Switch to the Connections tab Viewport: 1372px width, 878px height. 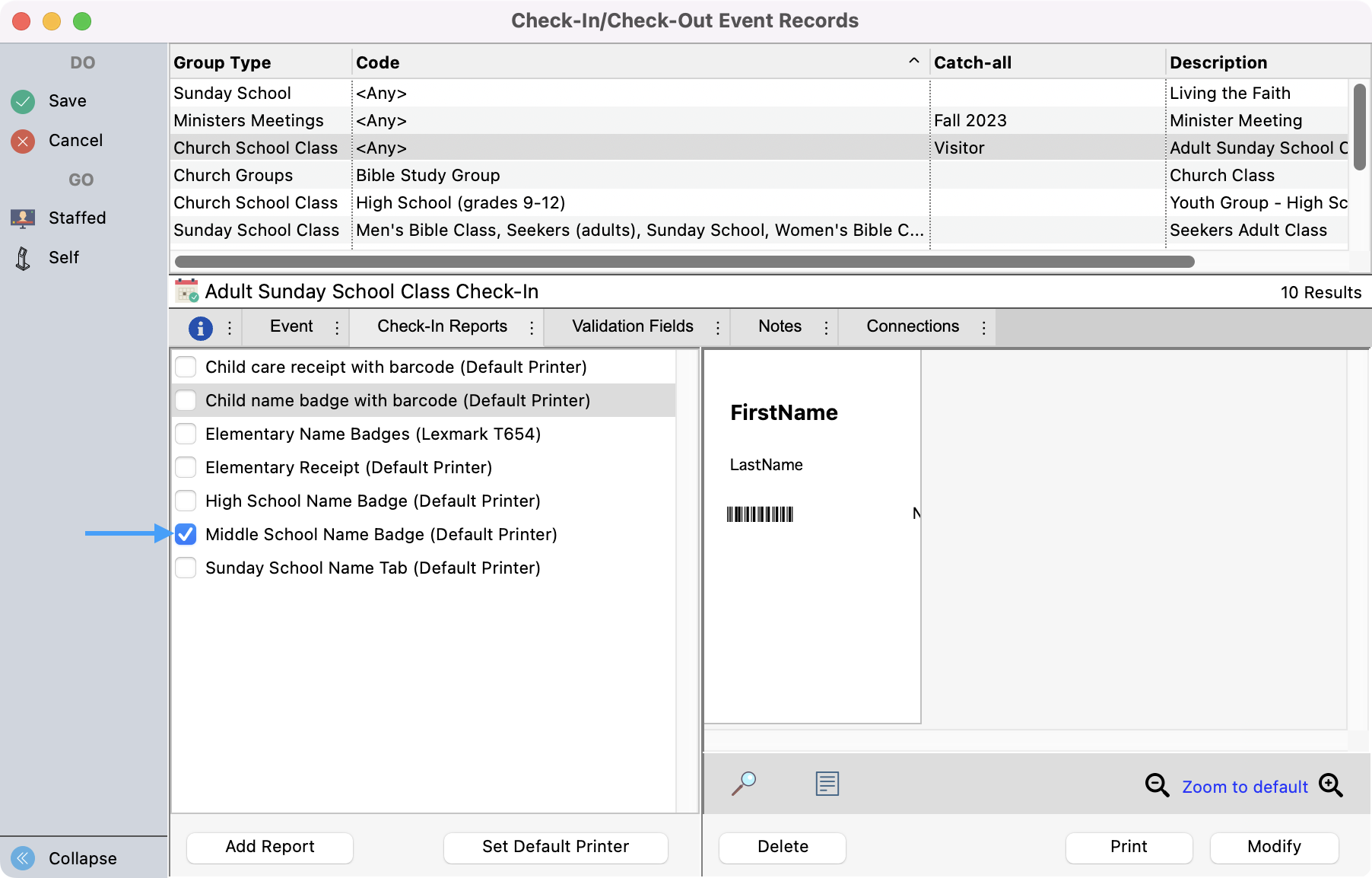(x=913, y=327)
